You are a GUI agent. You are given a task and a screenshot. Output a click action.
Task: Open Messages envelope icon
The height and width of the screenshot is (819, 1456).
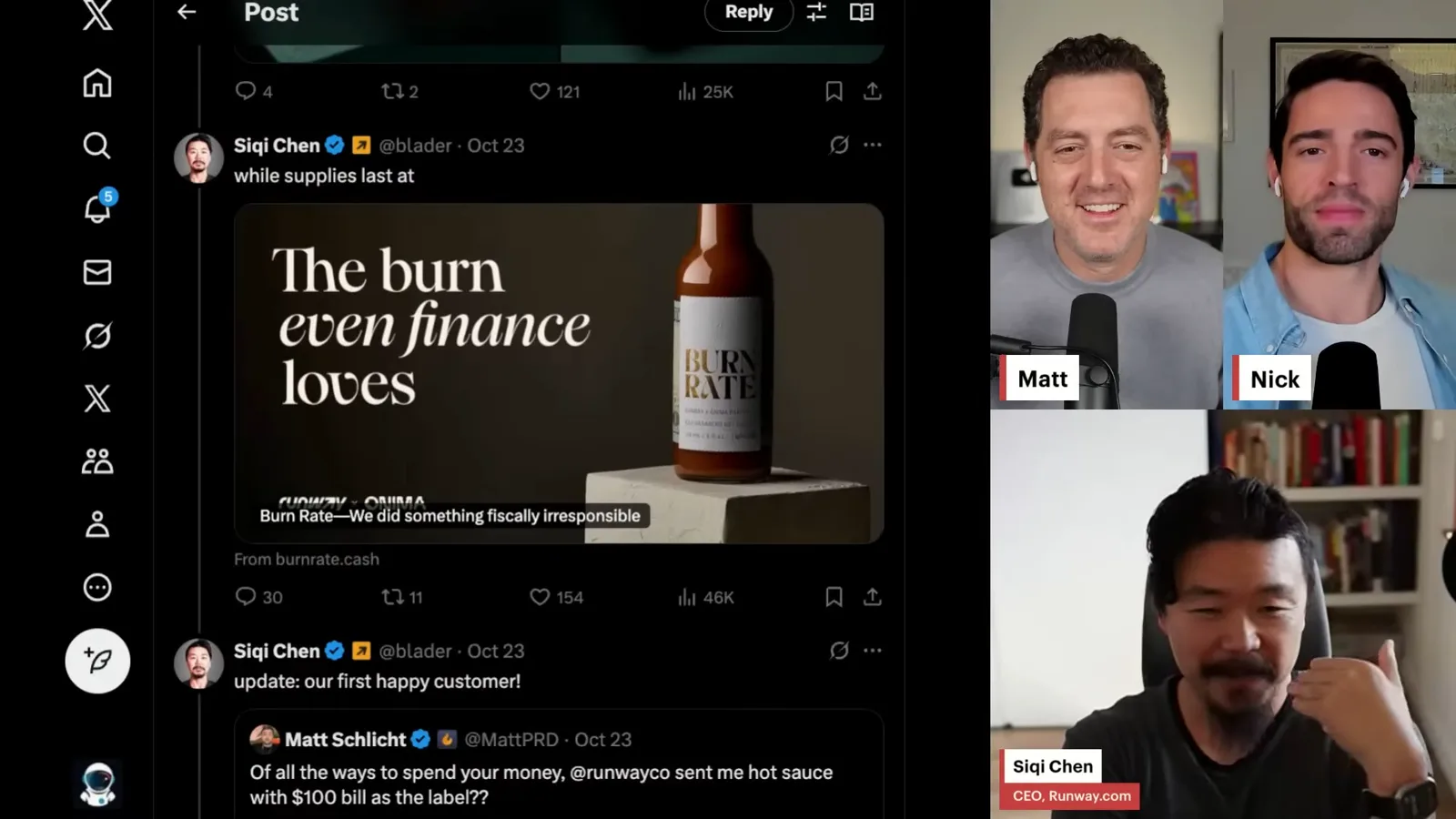(x=97, y=272)
